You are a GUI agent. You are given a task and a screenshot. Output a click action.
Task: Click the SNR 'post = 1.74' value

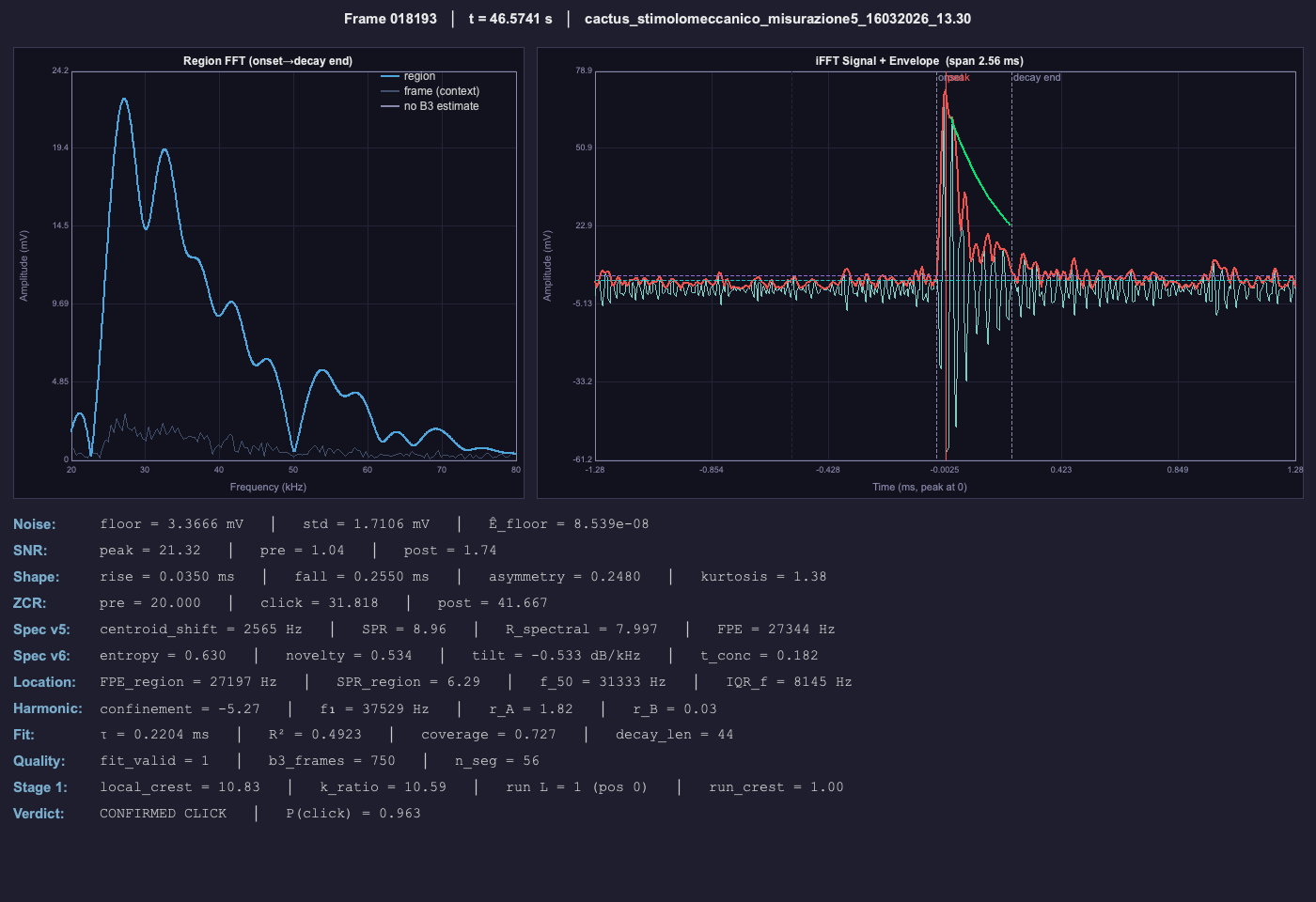(x=450, y=551)
